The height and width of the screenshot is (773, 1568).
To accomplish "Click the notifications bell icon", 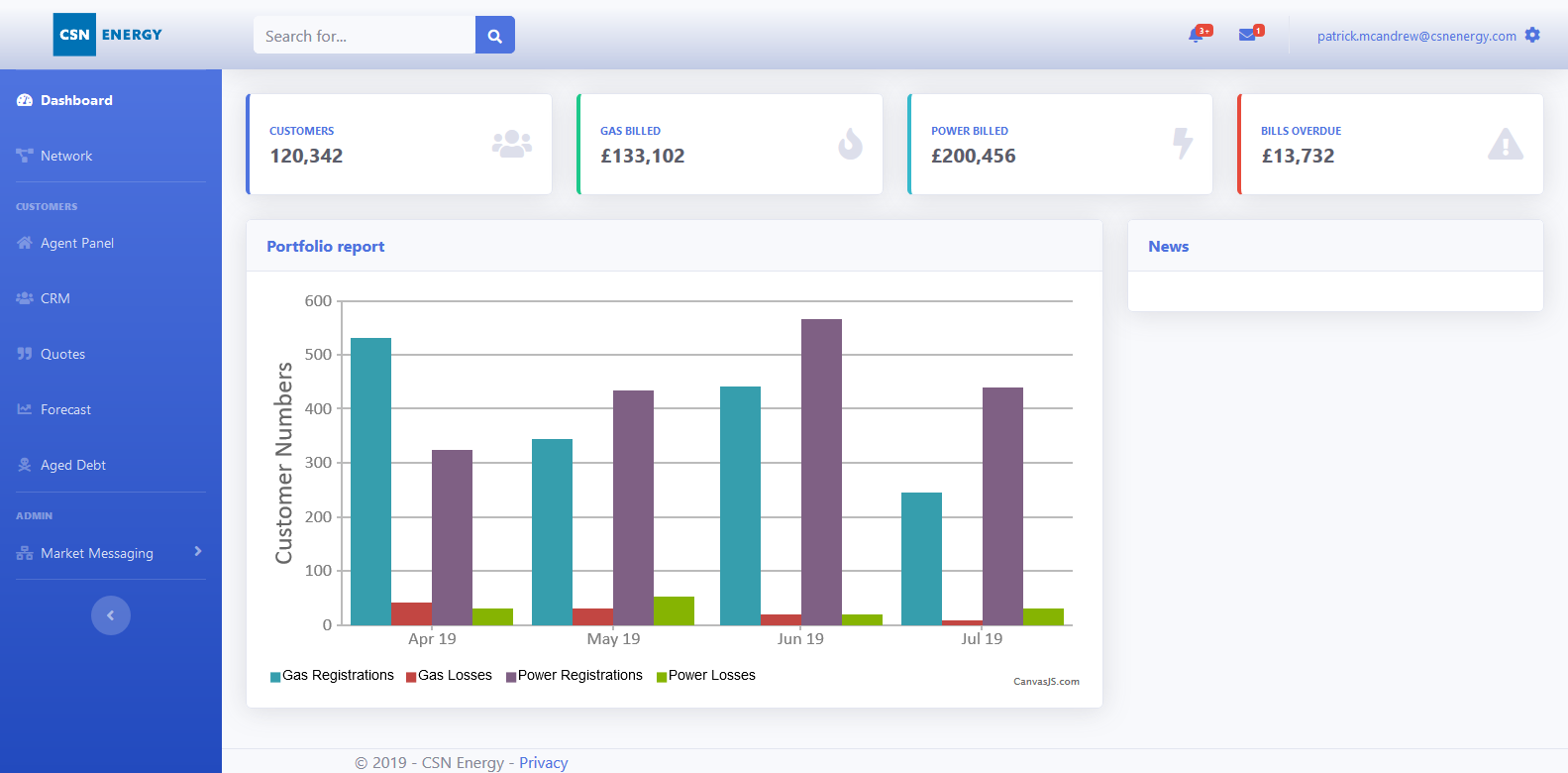I will [1196, 36].
